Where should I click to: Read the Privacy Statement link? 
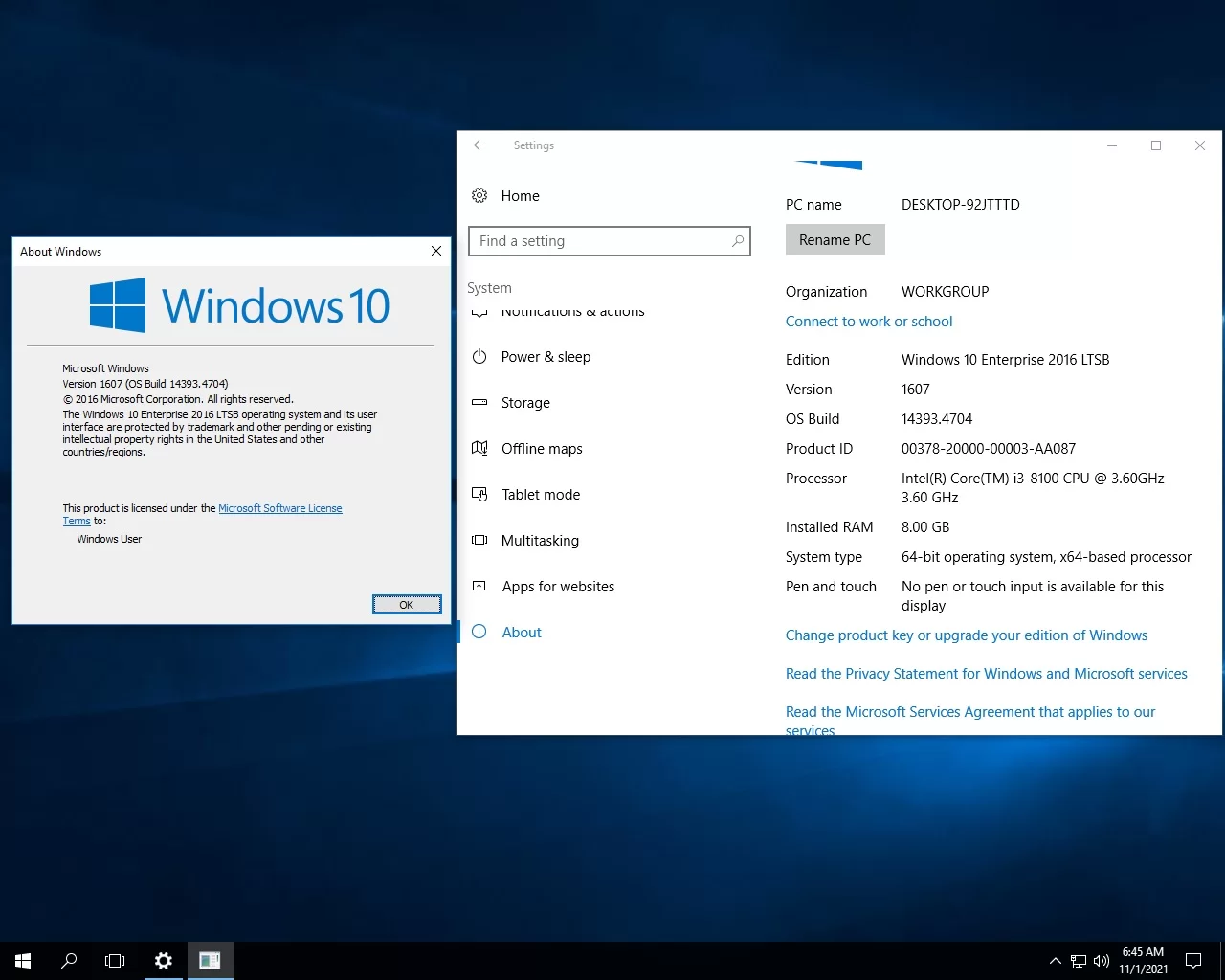click(x=986, y=674)
